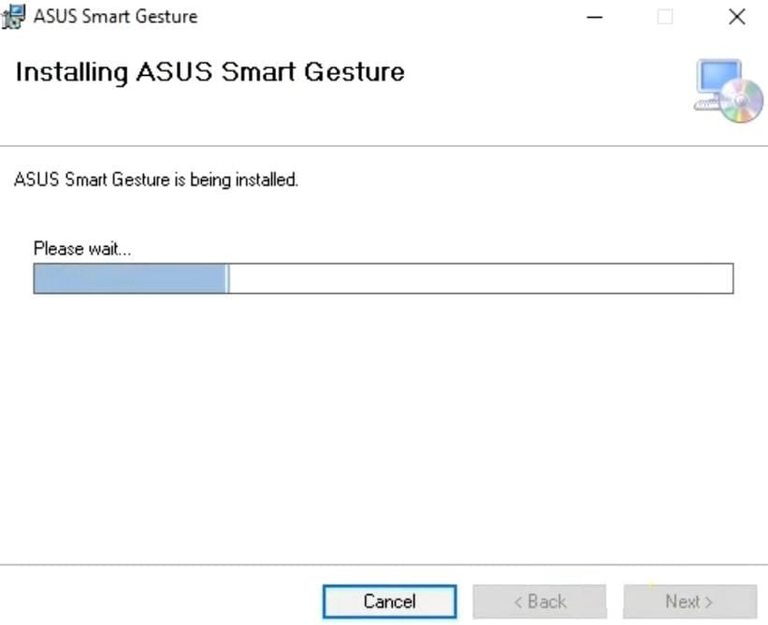Click the separator line above the Cancel button

[384, 564]
